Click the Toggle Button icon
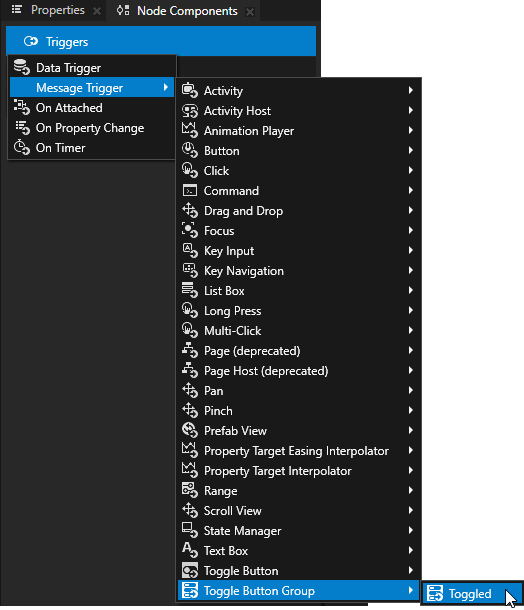 pos(190,571)
